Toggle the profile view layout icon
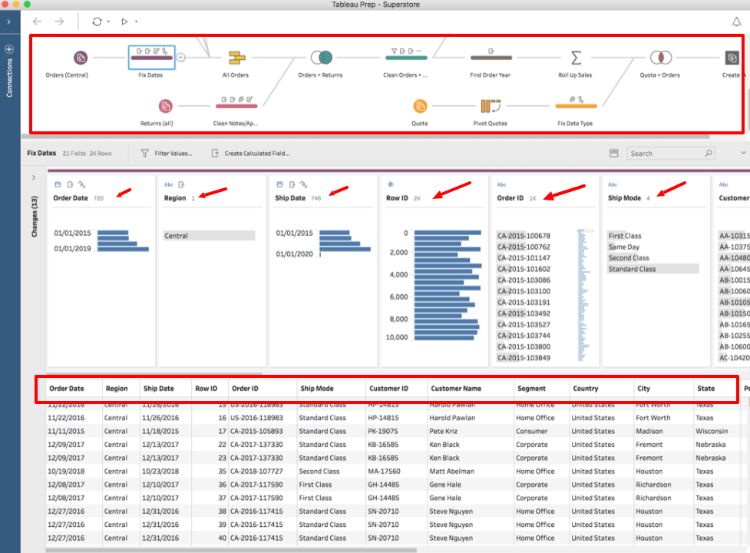The image size is (750, 553). (614, 153)
